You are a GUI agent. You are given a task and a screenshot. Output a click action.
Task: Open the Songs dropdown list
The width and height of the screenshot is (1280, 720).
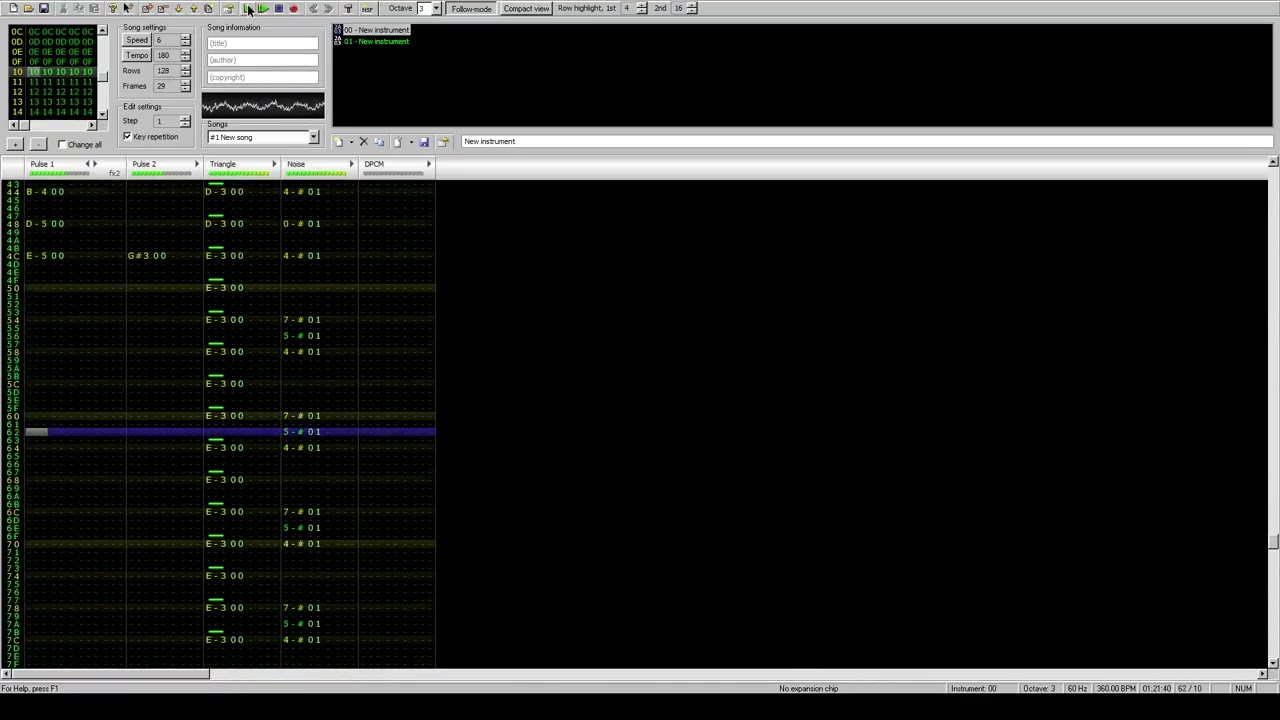[313, 137]
